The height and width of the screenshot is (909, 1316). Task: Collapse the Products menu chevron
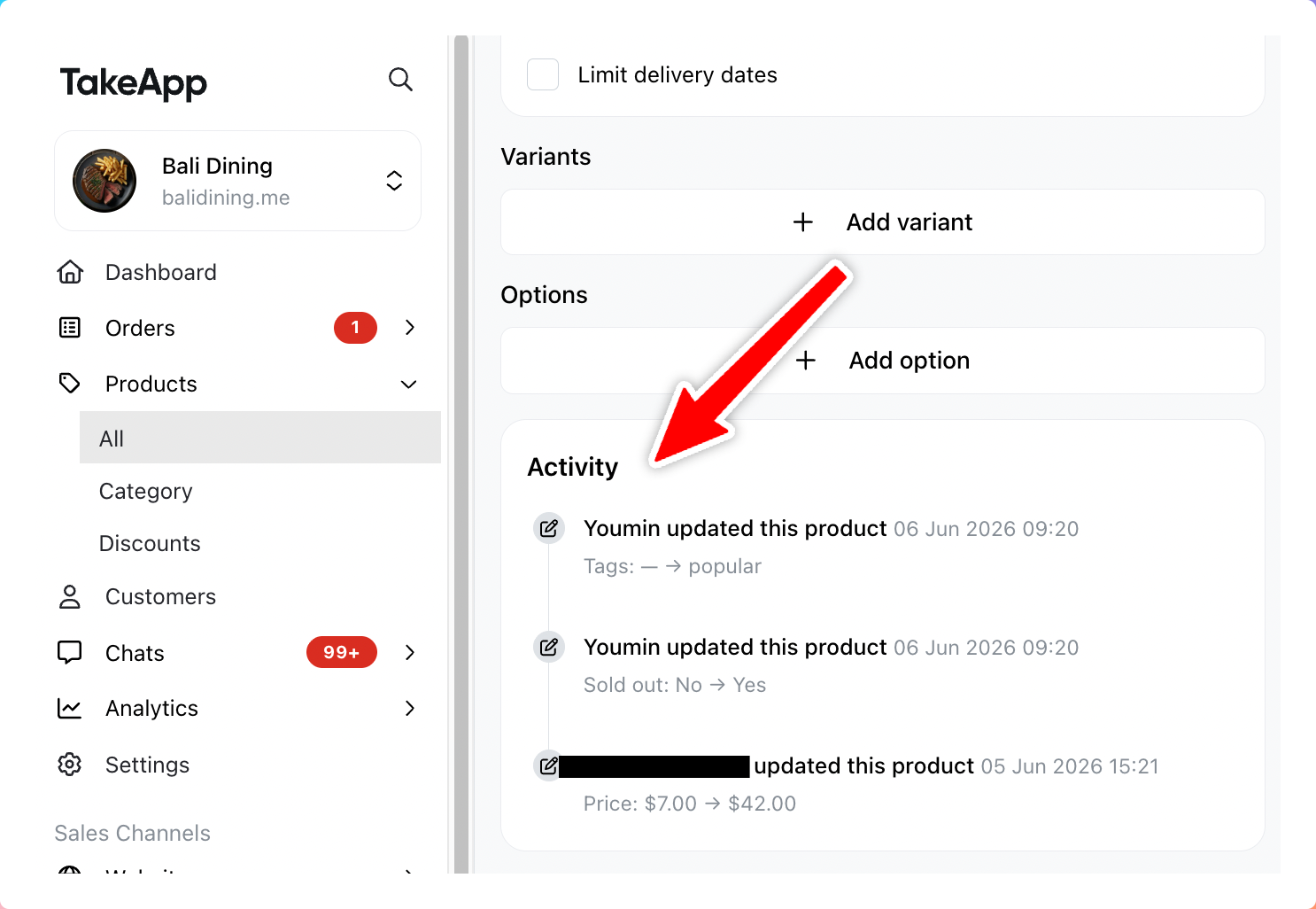coord(409,385)
